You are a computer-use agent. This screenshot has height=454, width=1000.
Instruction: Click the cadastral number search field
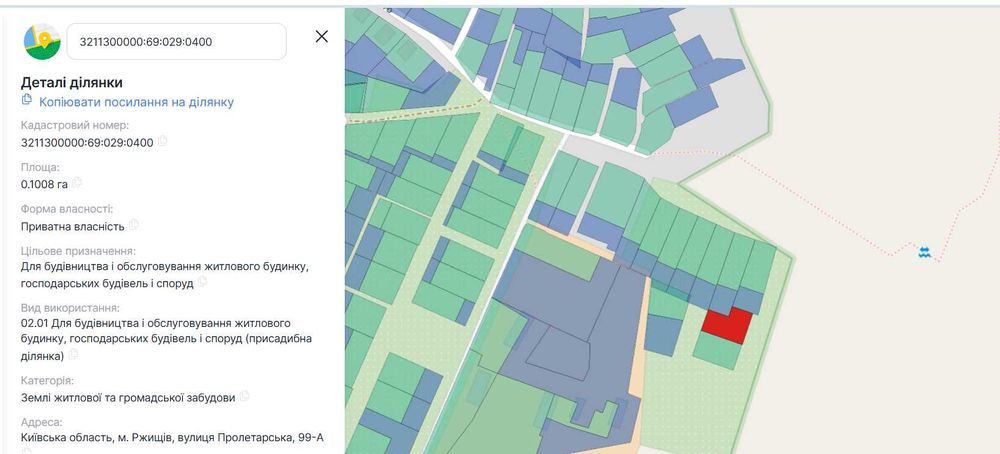(177, 42)
